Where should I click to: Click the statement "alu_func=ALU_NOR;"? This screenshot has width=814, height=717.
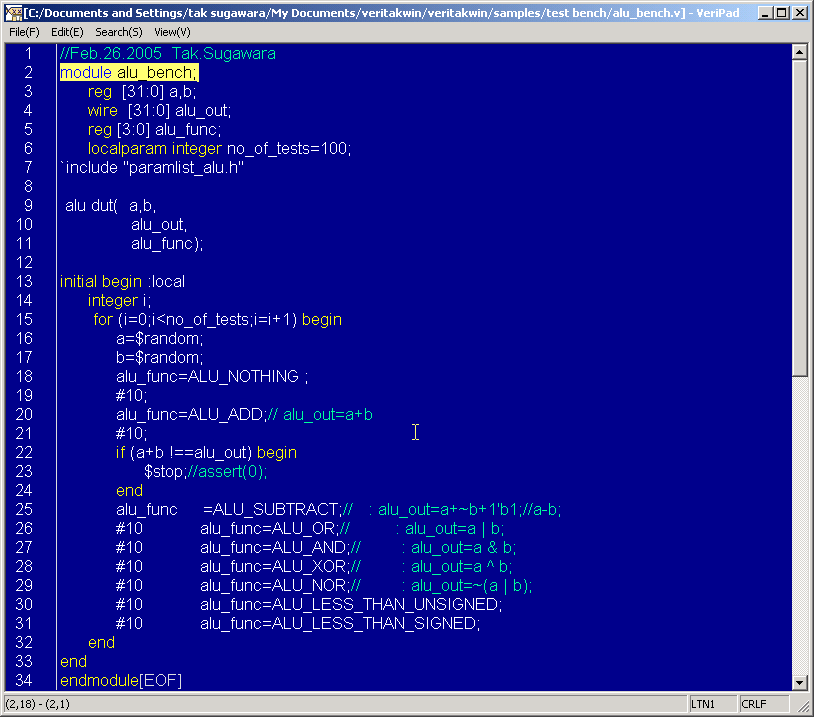tap(275, 586)
